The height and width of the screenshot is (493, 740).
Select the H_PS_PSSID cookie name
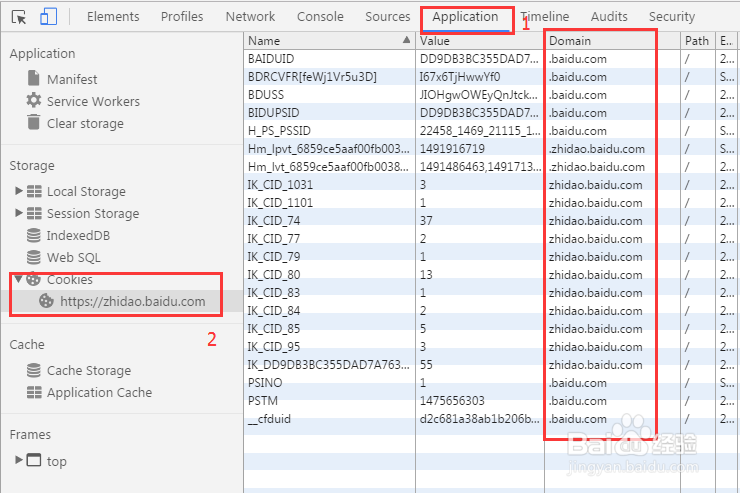click(x=279, y=131)
